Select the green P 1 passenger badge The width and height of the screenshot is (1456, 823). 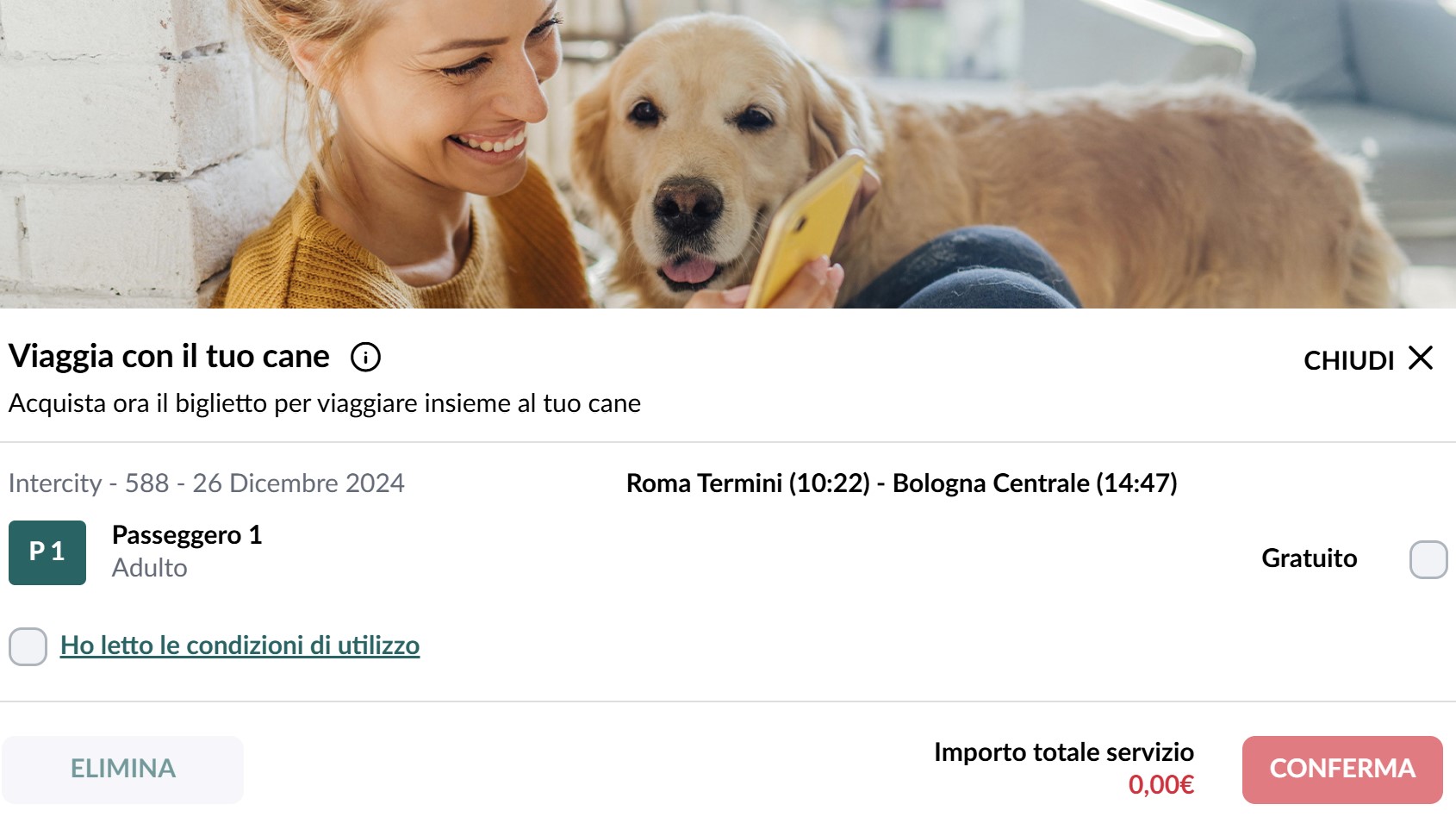tap(47, 552)
